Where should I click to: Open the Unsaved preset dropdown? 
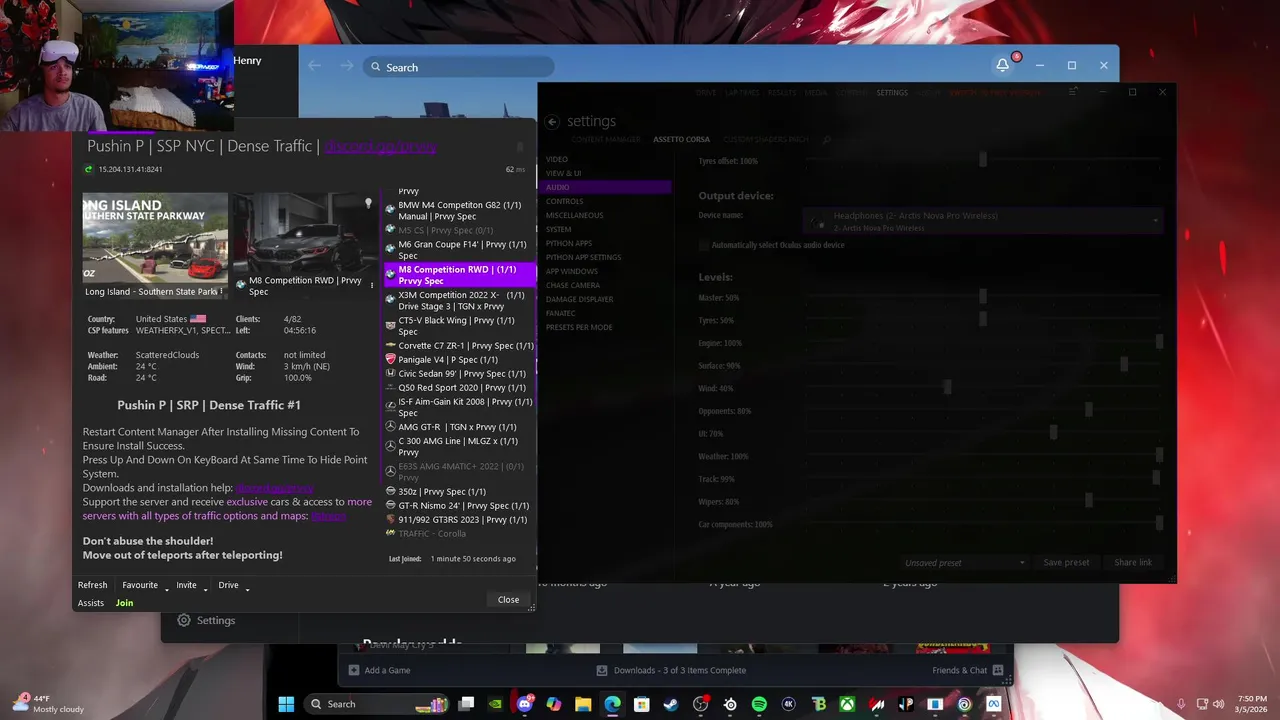tap(964, 563)
